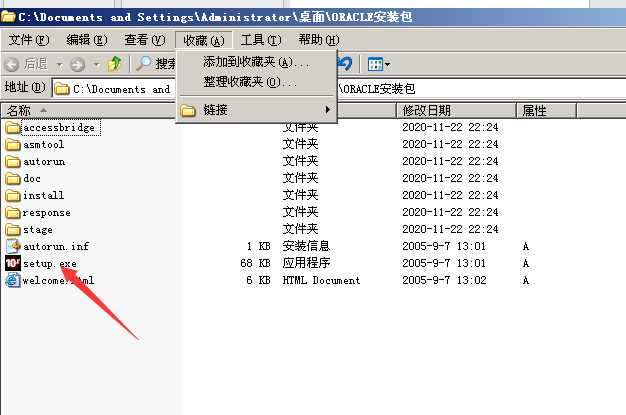Viewport: 626px width, 415px height.
Task: Expand the Back history dropdown arrow
Action: click(x=59, y=64)
